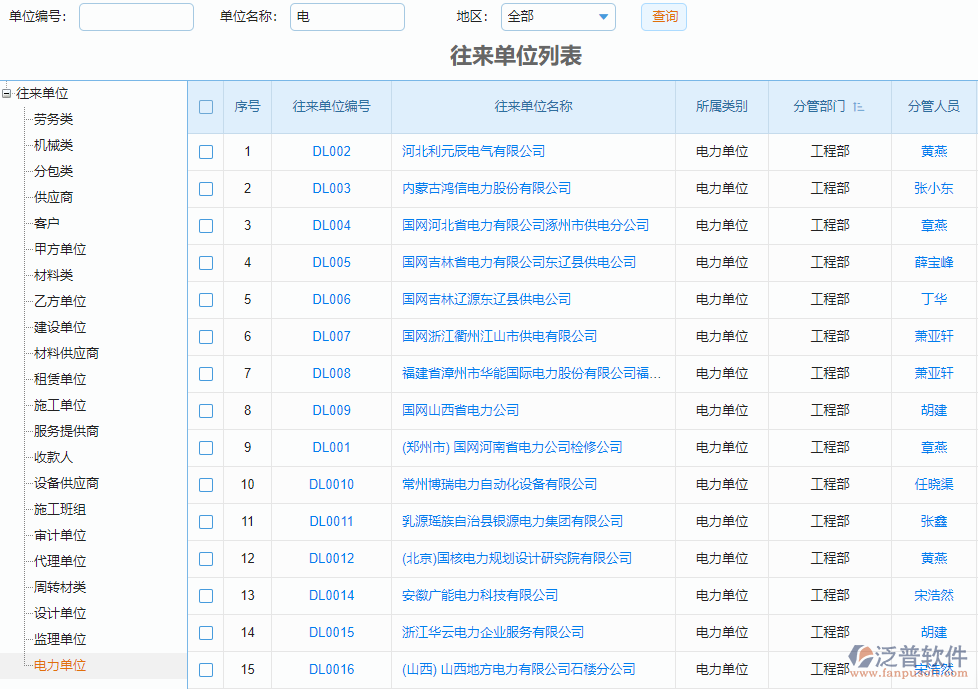Image resolution: width=978 pixels, height=689 pixels.
Task: Click the sort icon beside 分管部门 column header
Action: [858, 106]
